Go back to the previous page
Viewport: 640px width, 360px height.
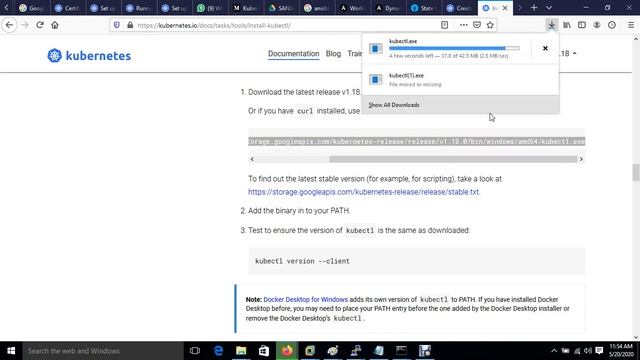pyautogui.click(x=9, y=25)
